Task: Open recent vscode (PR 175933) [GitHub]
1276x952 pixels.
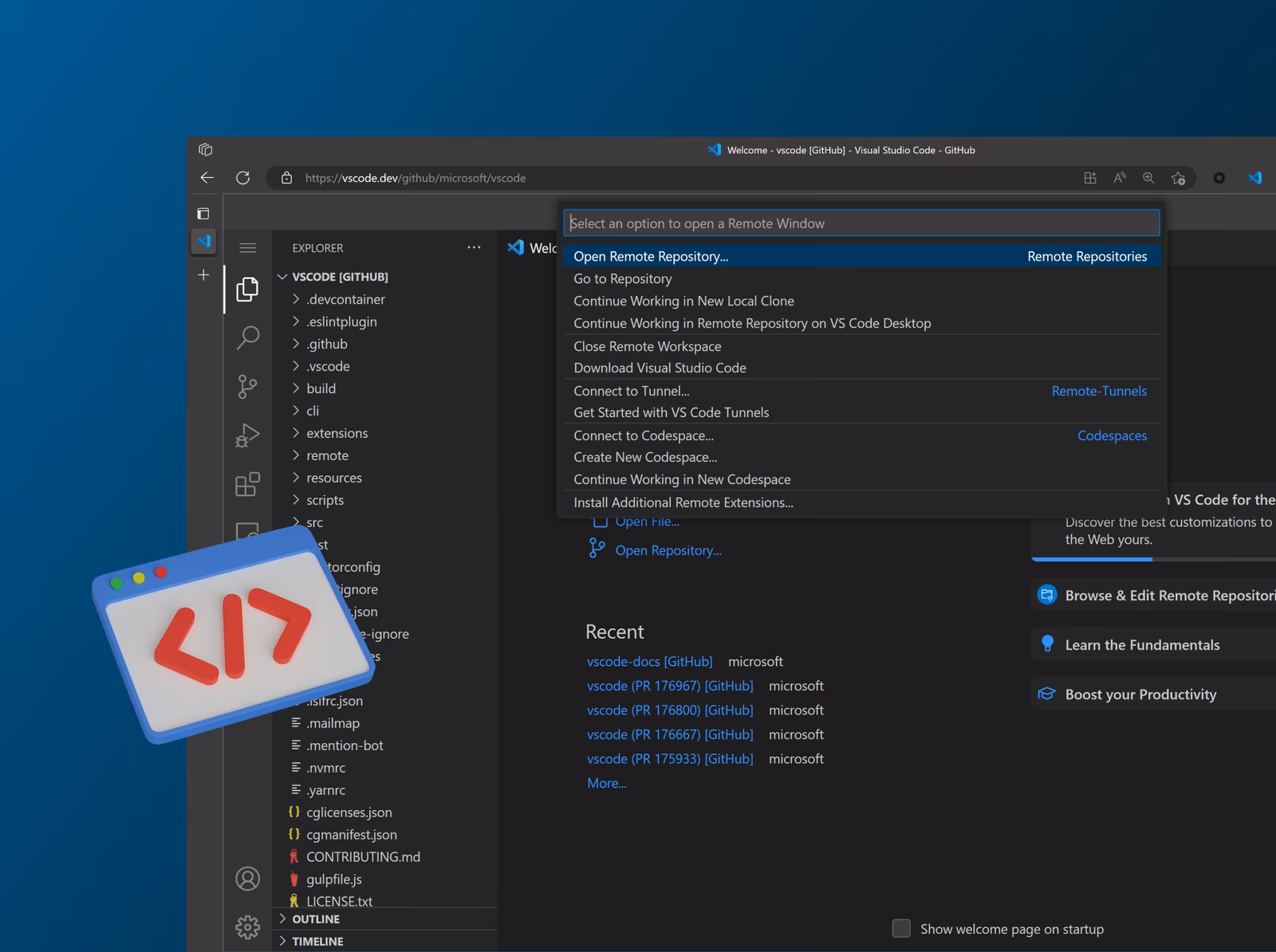Action: click(x=670, y=759)
